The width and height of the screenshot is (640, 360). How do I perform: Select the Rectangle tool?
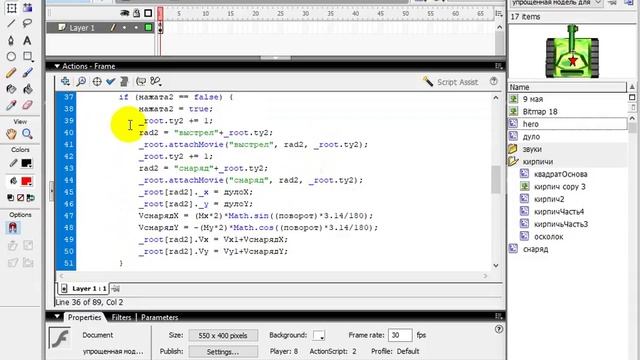[x=27, y=56]
